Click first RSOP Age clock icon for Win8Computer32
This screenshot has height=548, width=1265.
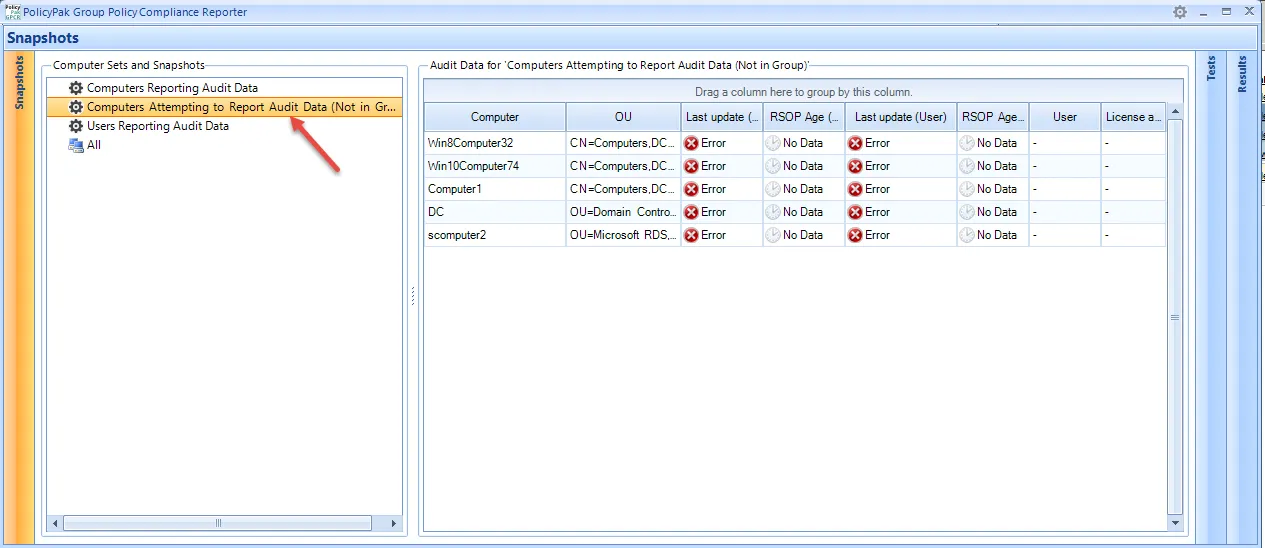tap(773, 143)
